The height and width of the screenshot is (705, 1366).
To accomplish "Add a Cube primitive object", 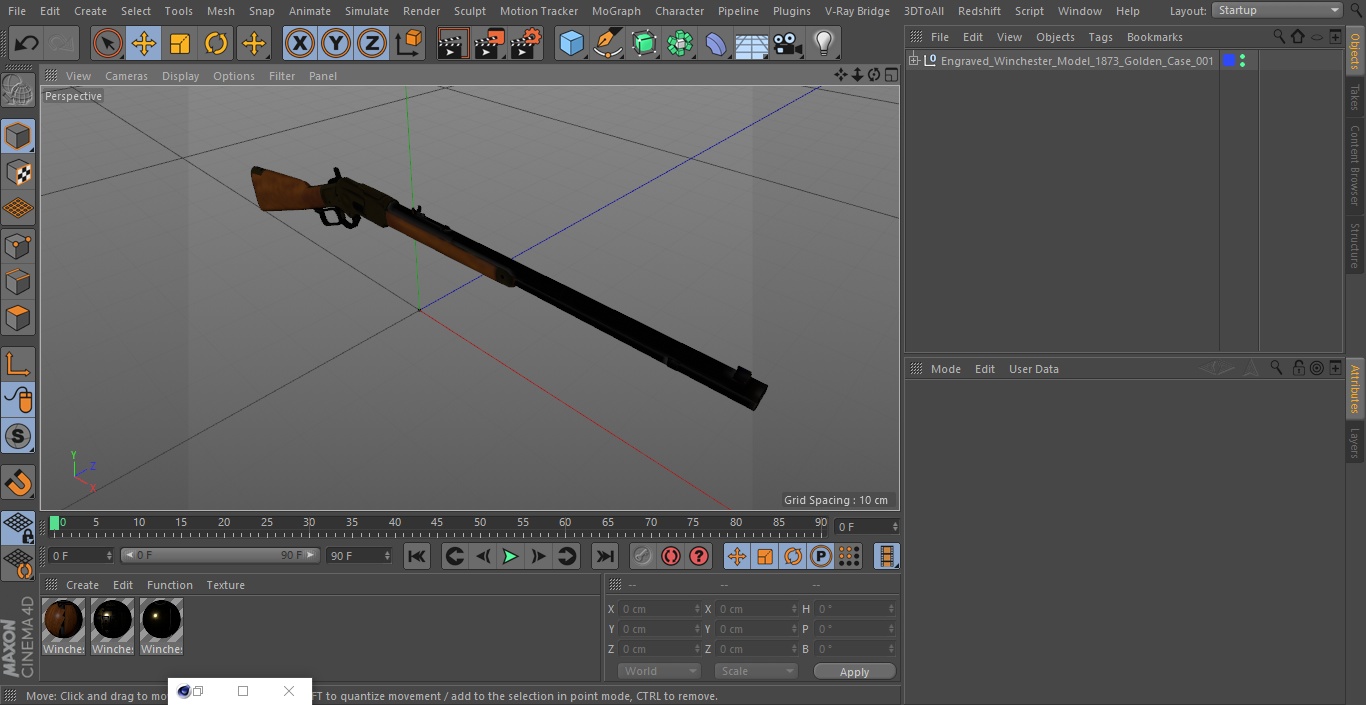I will coord(571,43).
